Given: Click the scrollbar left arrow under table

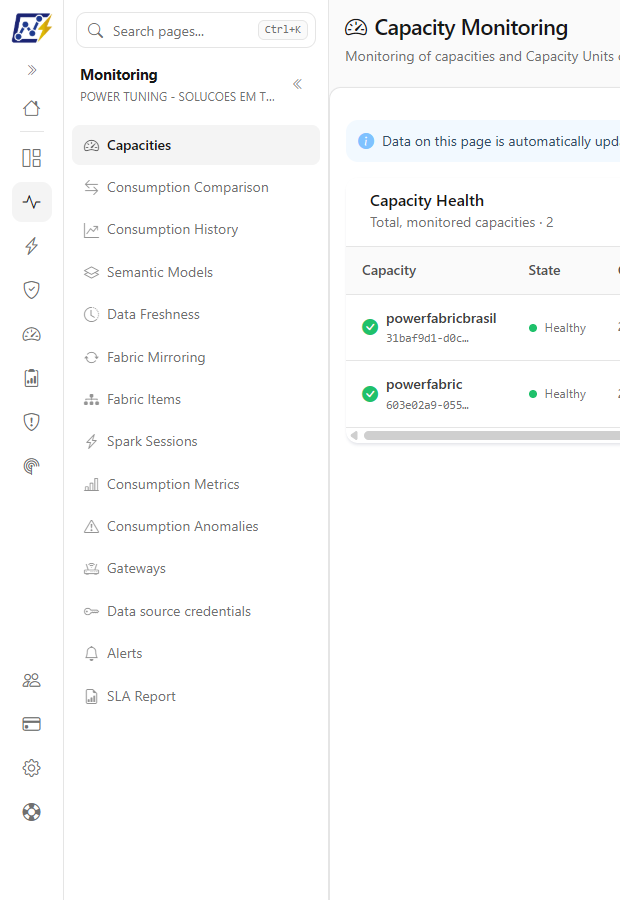Looking at the screenshot, I should tap(354, 436).
